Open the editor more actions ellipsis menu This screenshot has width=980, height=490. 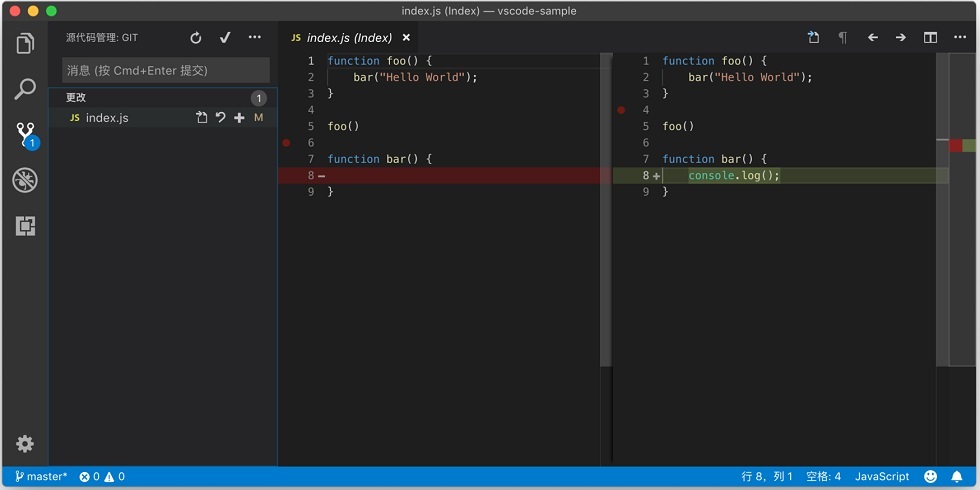pos(960,38)
